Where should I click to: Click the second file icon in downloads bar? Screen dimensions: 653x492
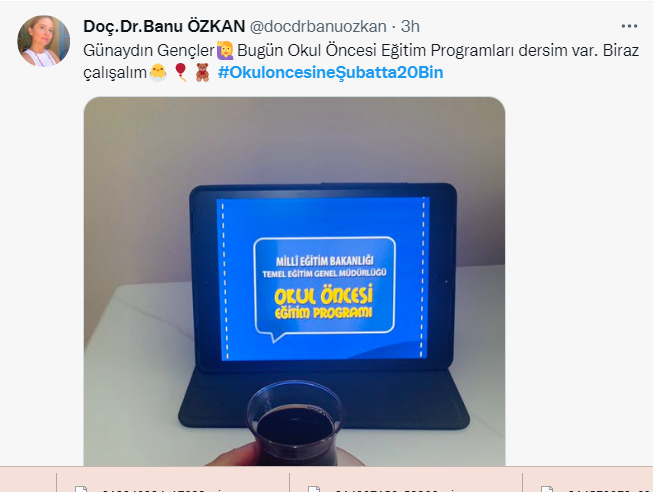(314, 489)
